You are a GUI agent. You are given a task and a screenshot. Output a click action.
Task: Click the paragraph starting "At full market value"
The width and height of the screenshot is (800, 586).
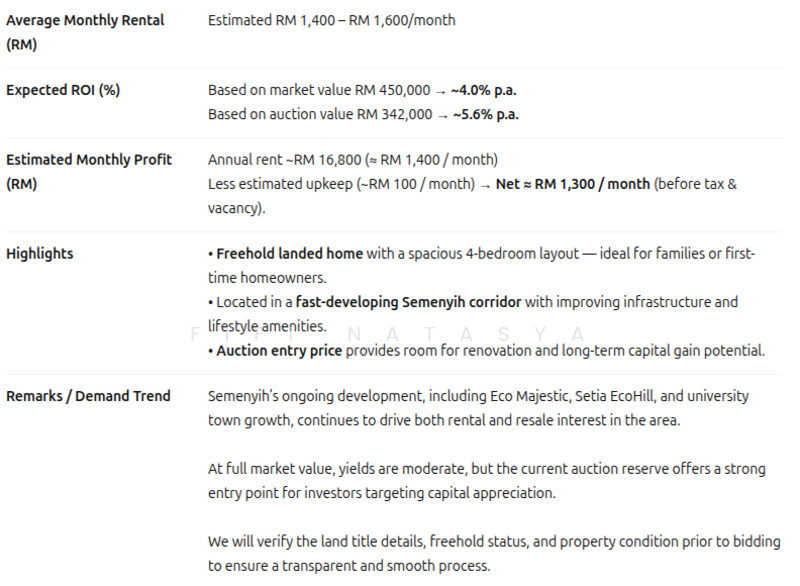point(487,481)
